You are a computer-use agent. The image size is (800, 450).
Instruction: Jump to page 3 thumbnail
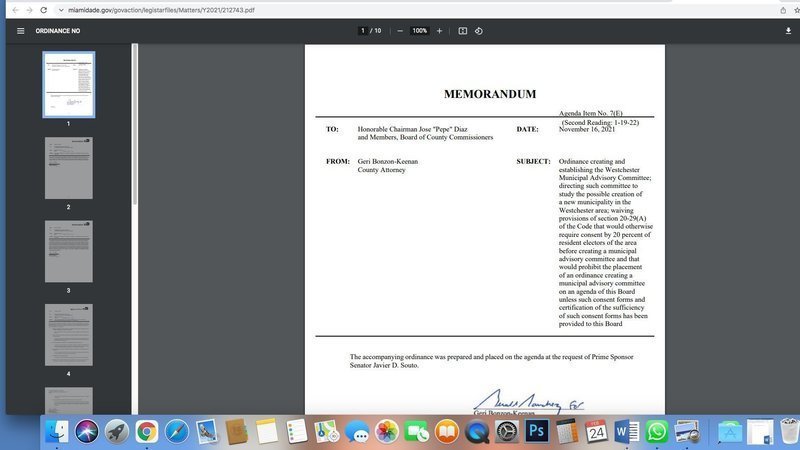68,251
